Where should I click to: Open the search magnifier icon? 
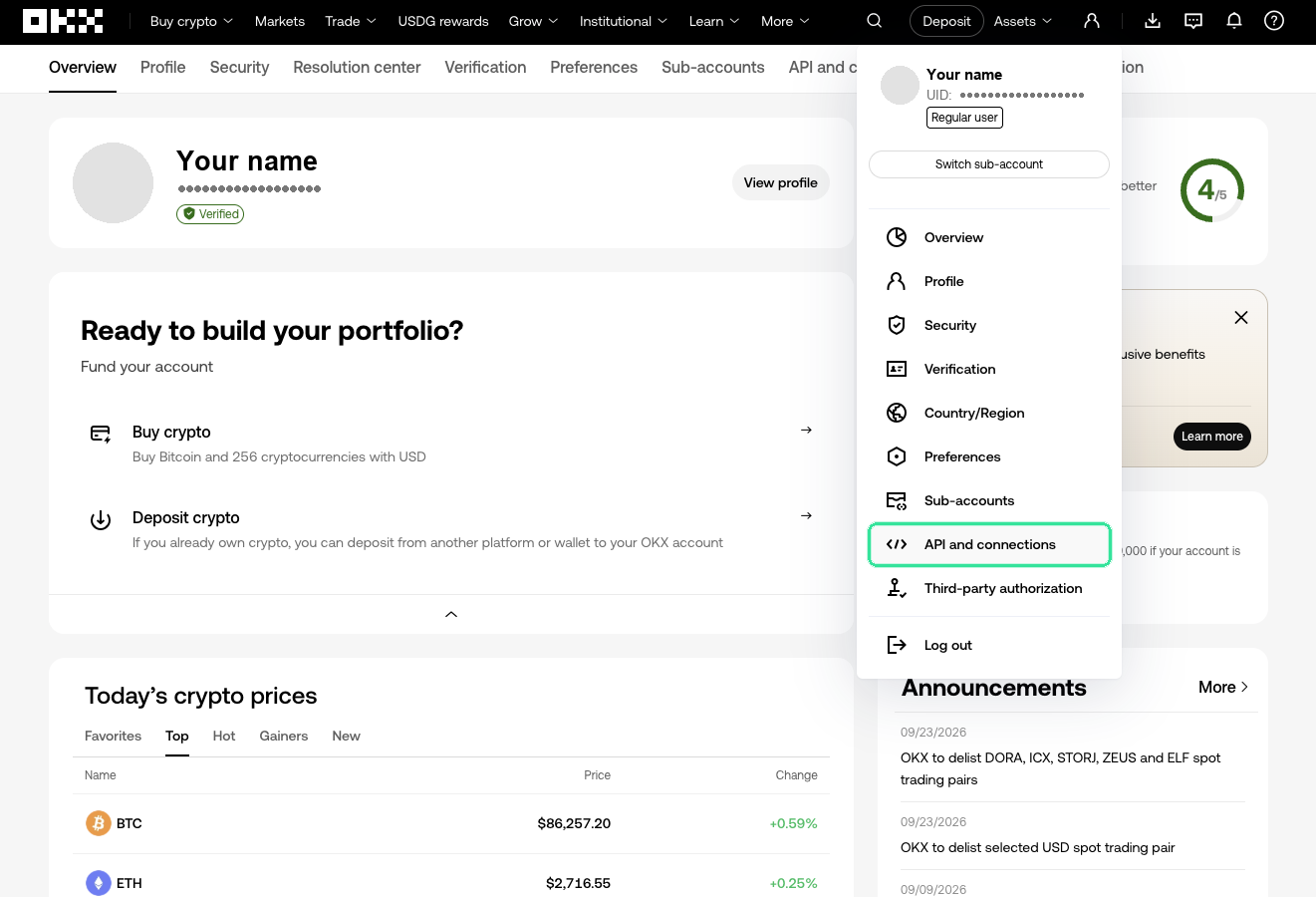(x=875, y=21)
